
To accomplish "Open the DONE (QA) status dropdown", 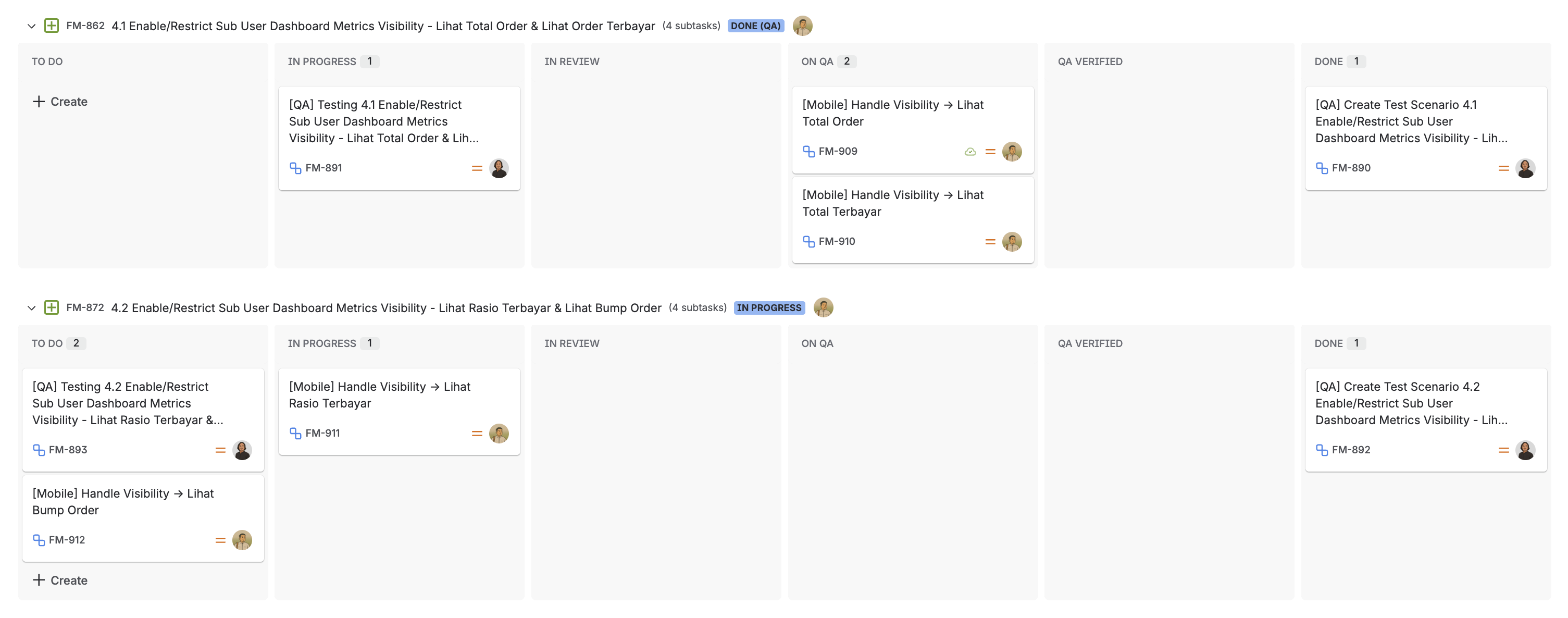I will (755, 26).
